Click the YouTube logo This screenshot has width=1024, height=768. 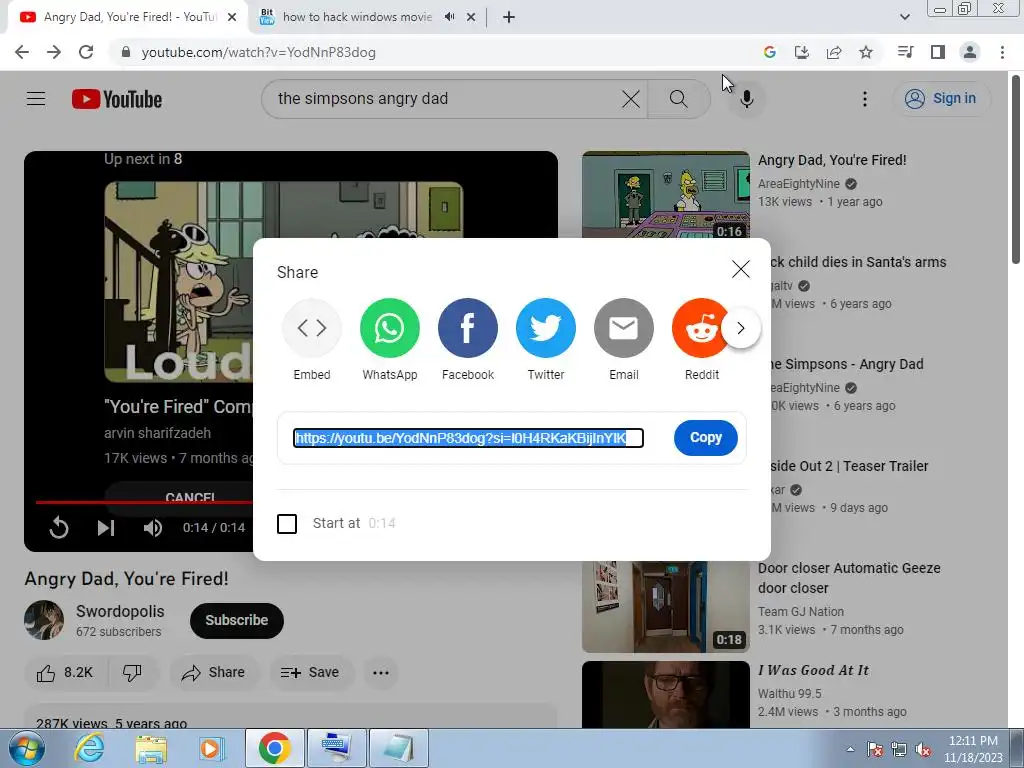pyautogui.click(x=117, y=99)
